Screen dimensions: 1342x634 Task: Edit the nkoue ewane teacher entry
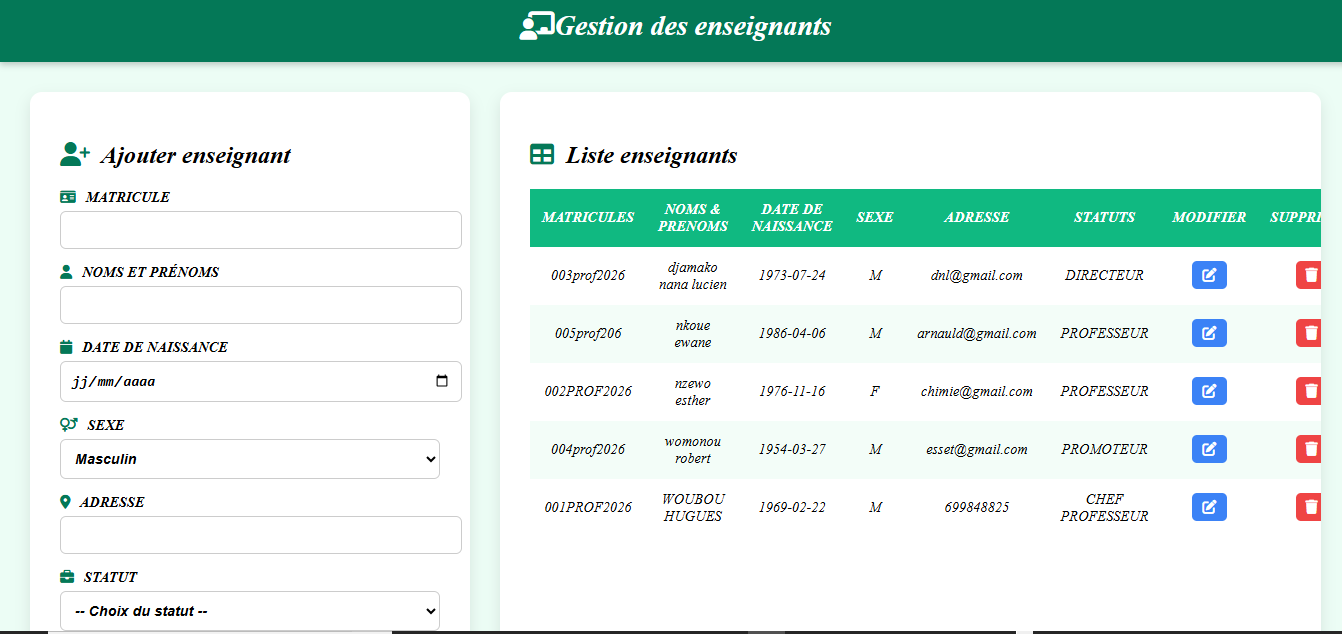click(1209, 333)
